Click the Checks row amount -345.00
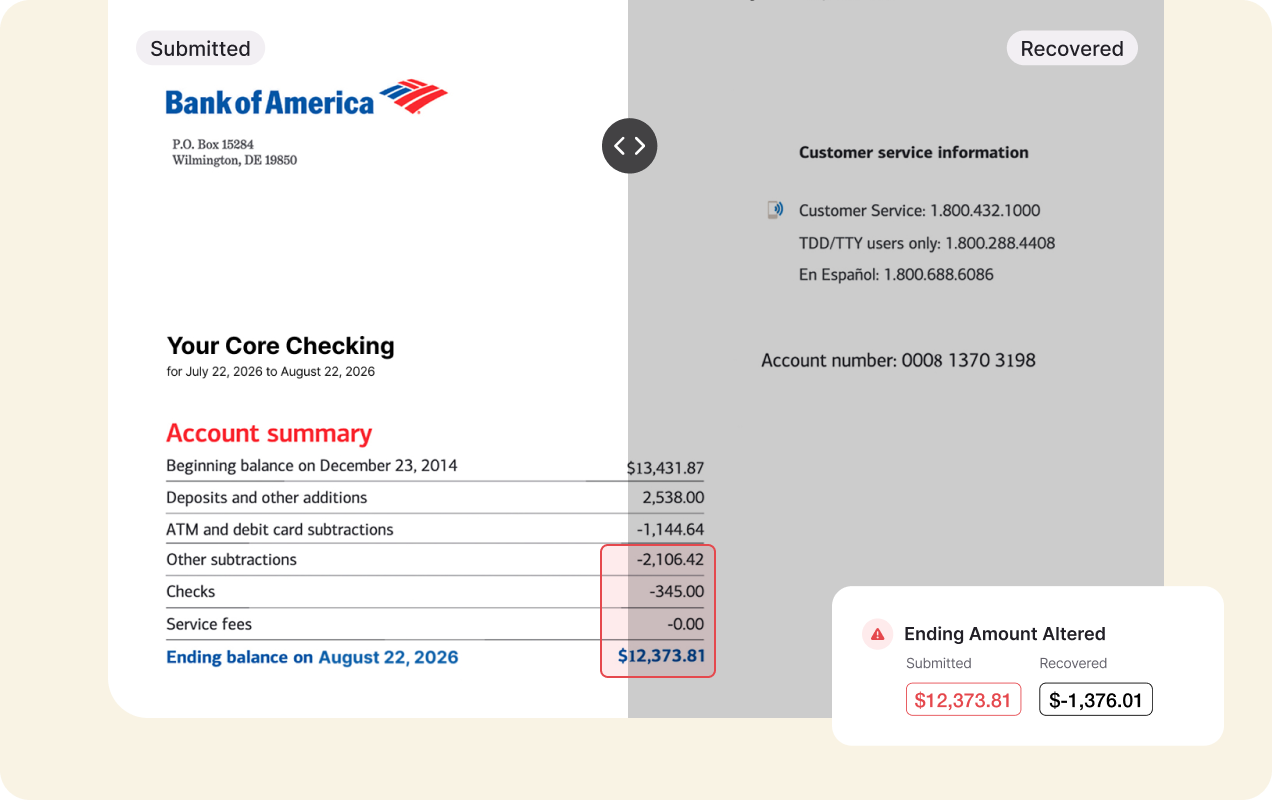 (x=676, y=592)
